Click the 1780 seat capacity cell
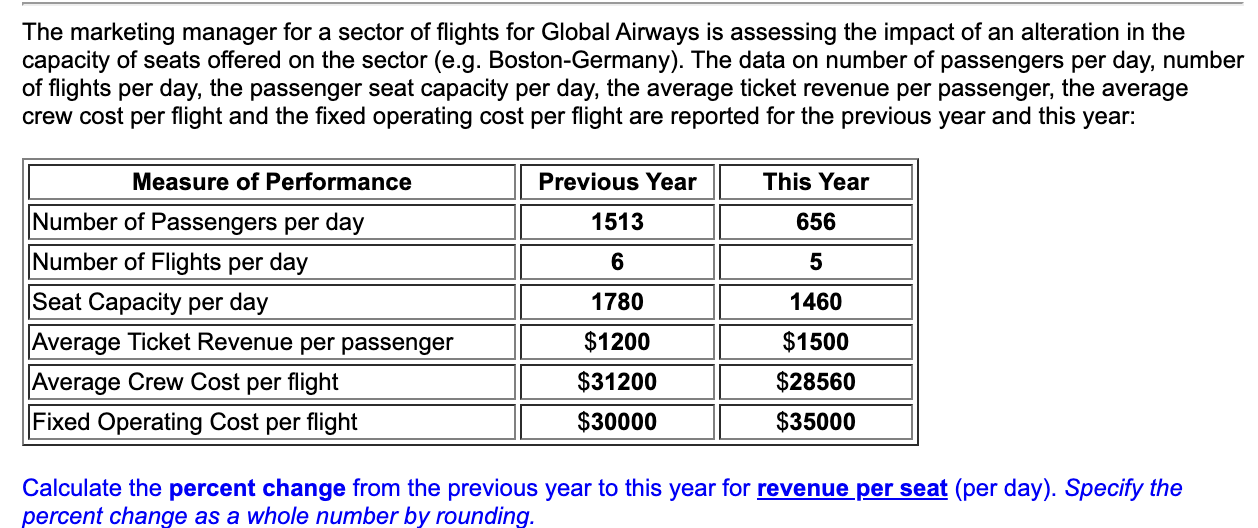 pos(617,302)
